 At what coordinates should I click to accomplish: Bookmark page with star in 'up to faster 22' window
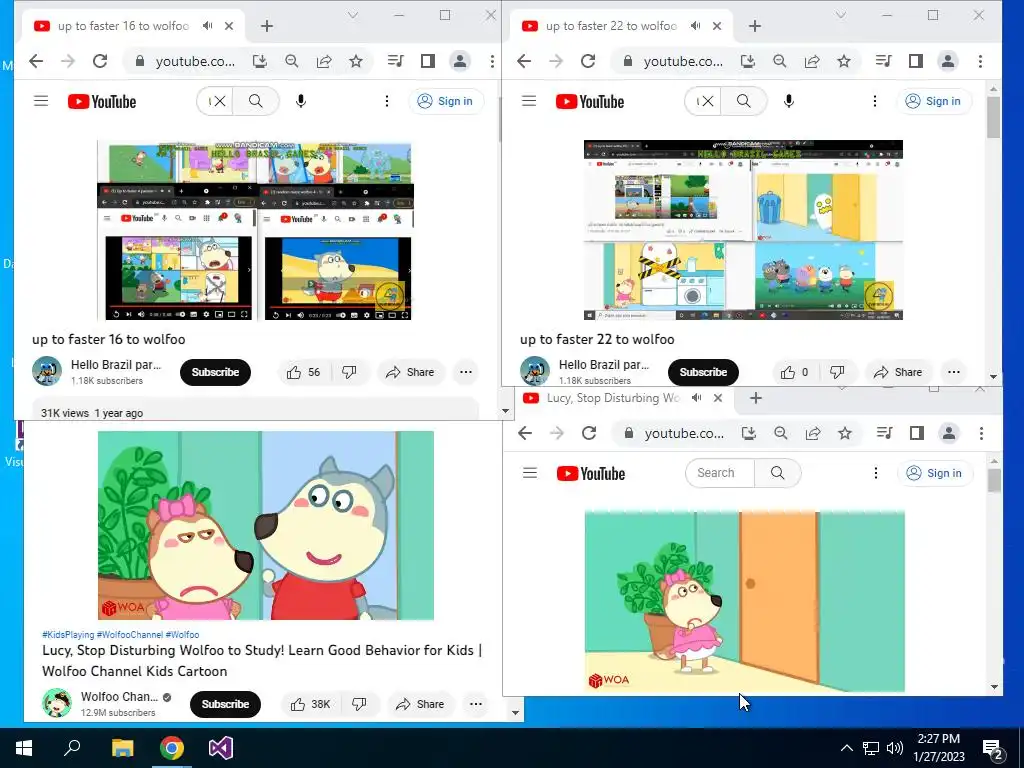click(x=844, y=61)
